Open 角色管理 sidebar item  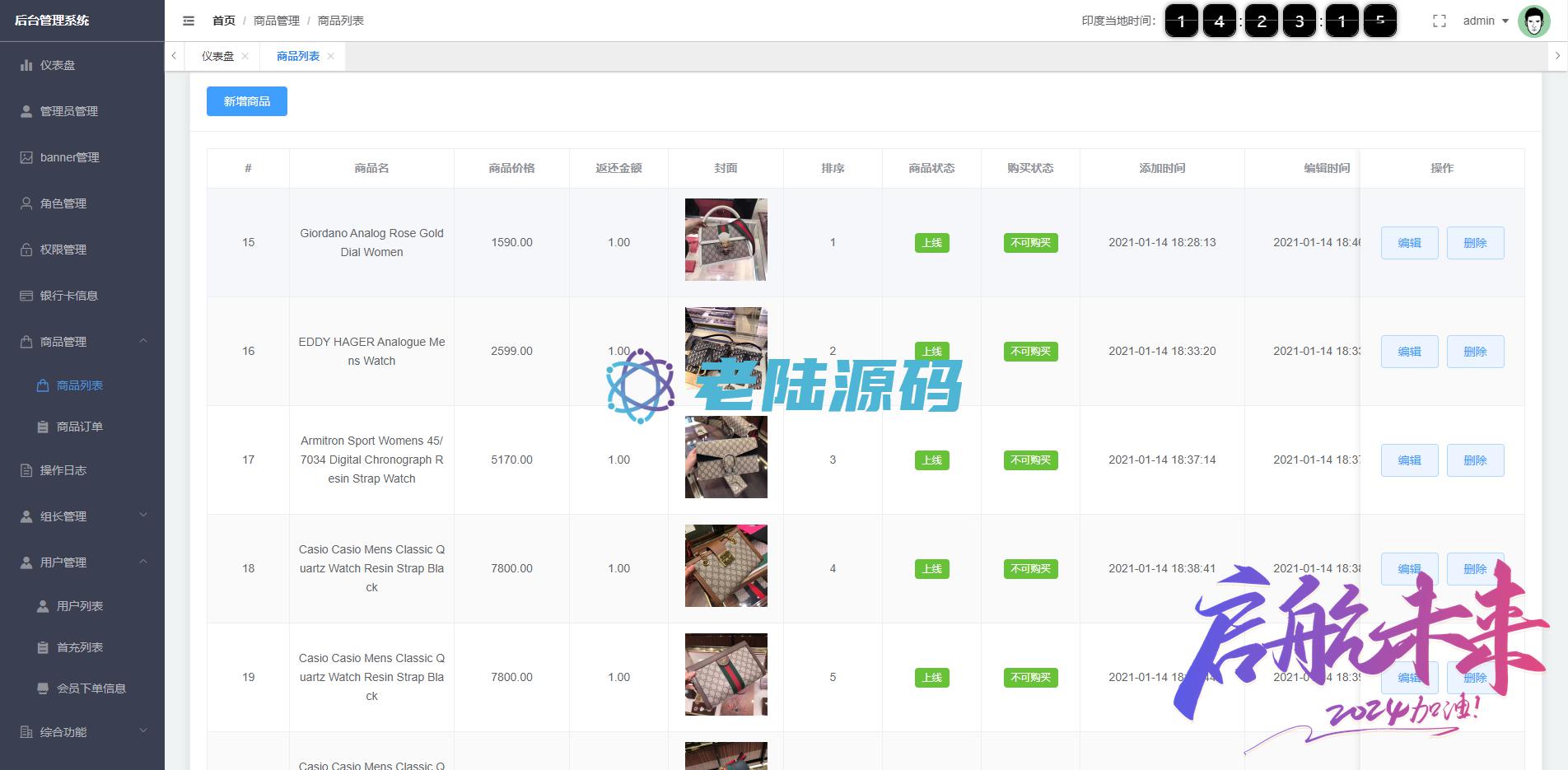click(x=82, y=203)
